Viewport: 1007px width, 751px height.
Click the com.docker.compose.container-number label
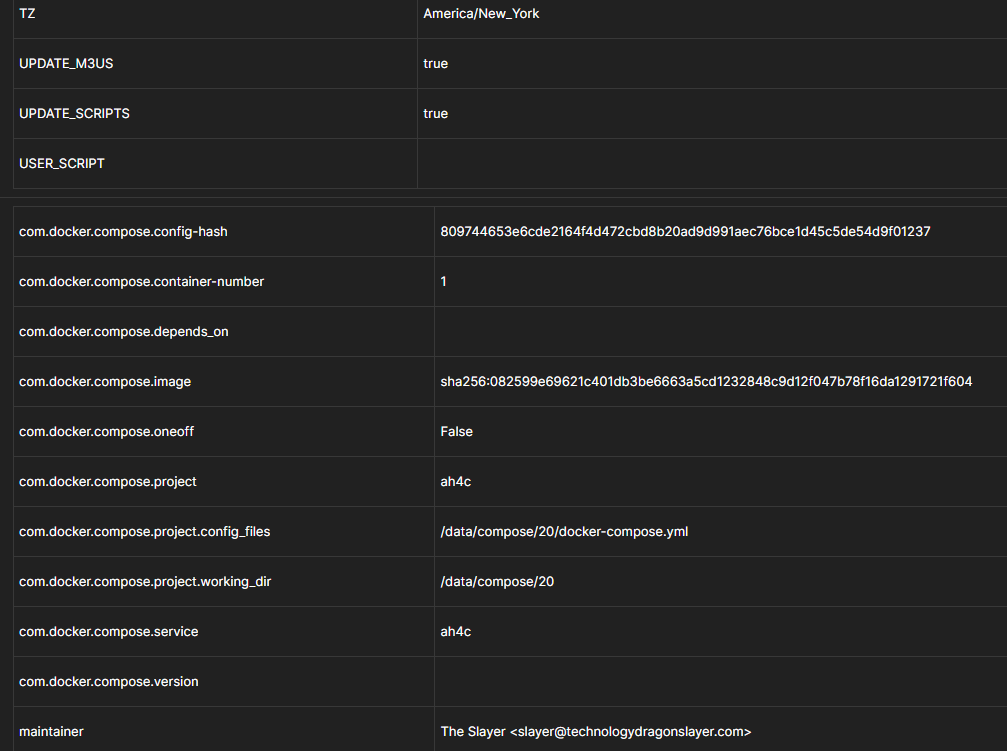141,282
